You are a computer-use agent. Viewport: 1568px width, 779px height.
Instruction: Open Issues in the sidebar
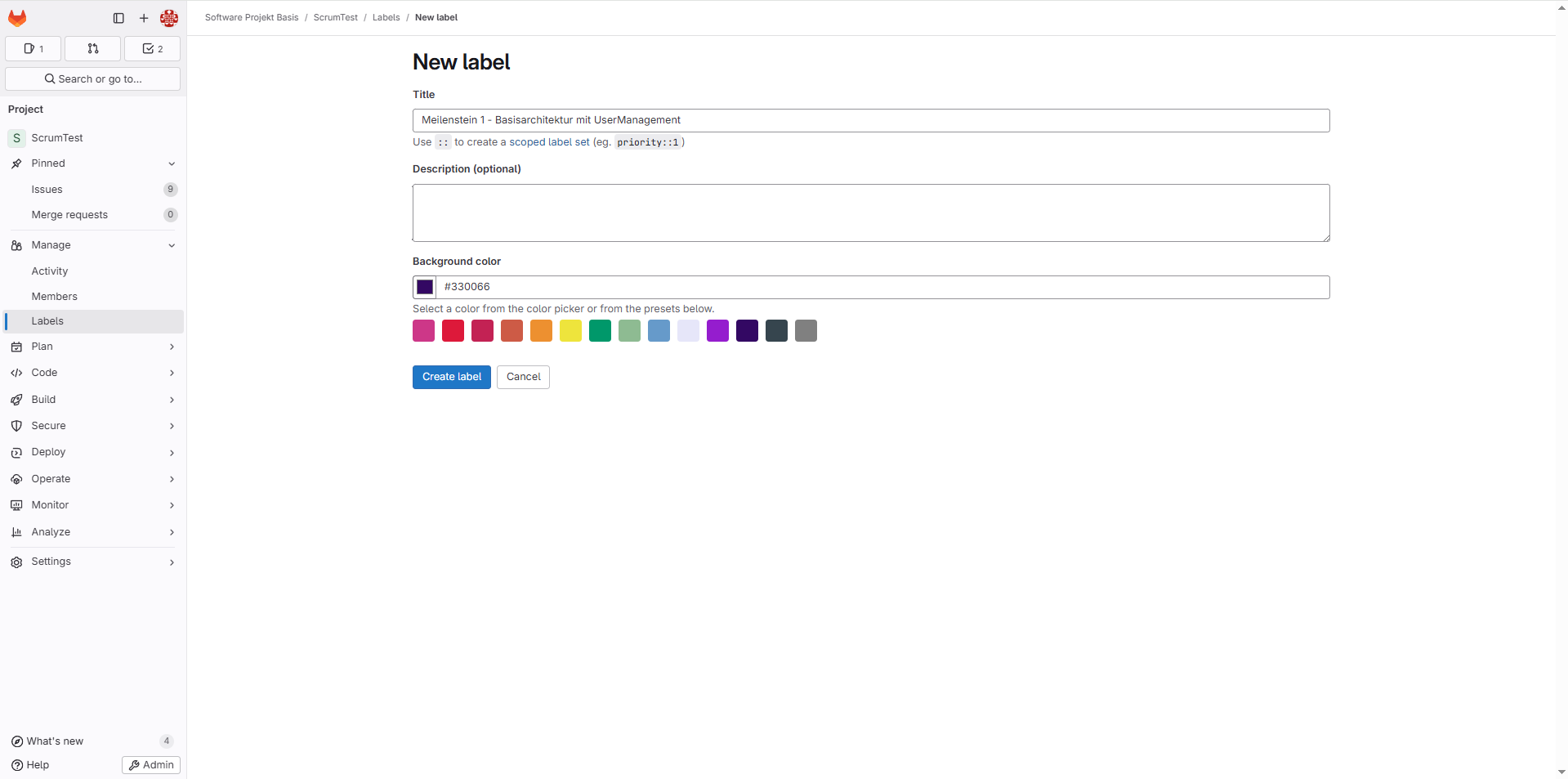pyautogui.click(x=47, y=190)
